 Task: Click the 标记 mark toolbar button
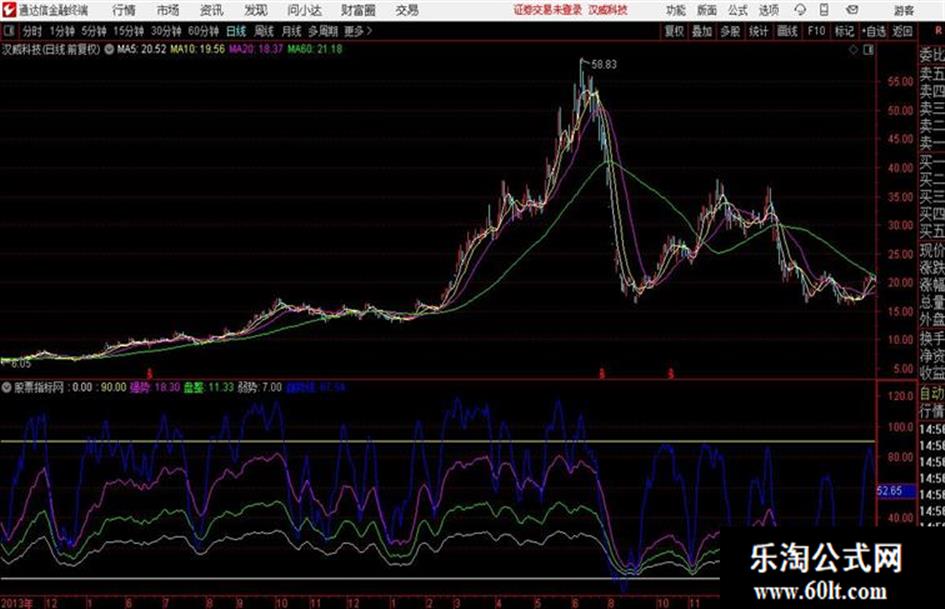844,31
